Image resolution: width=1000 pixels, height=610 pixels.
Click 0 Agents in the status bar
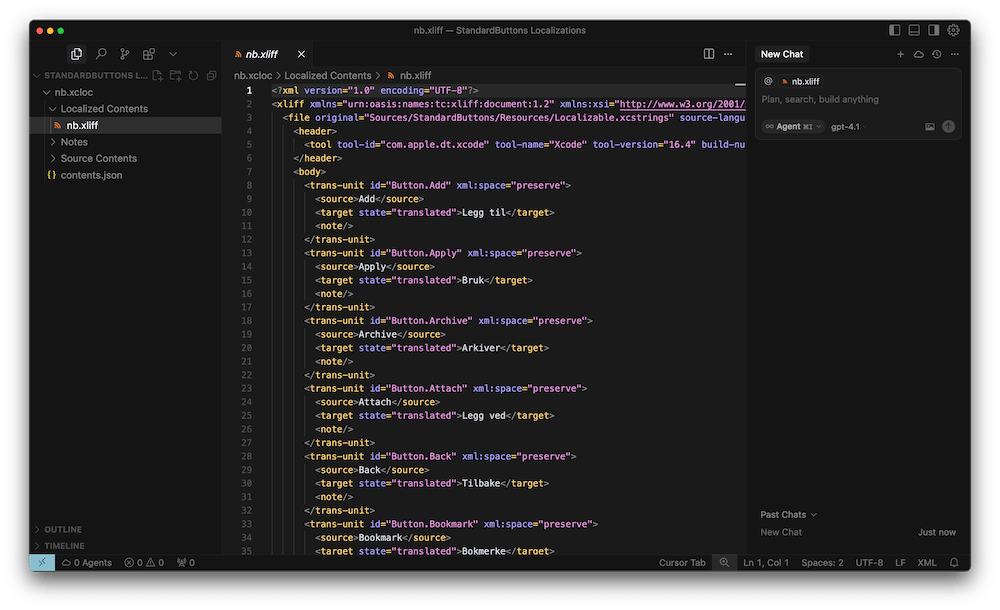[87, 562]
